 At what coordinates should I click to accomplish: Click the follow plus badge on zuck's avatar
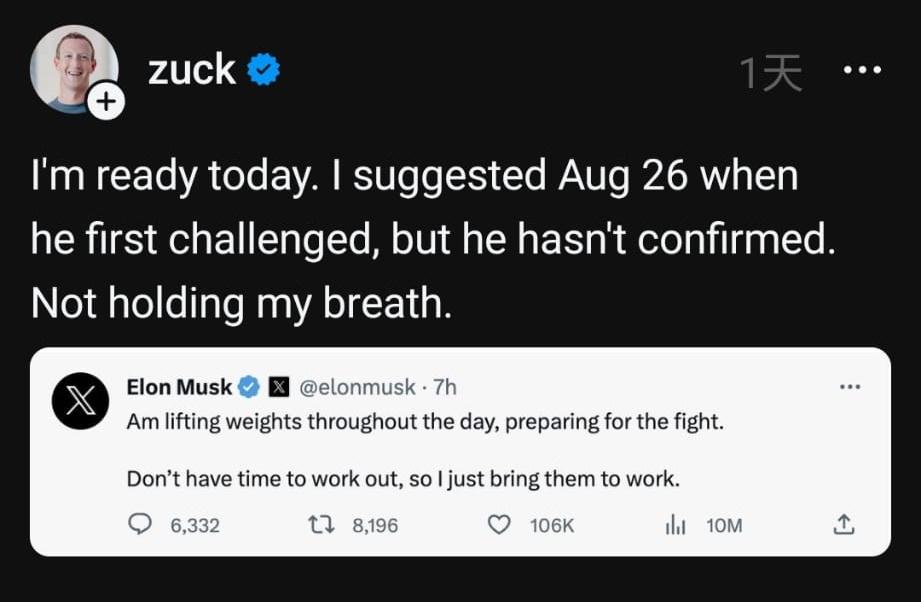pos(107,101)
